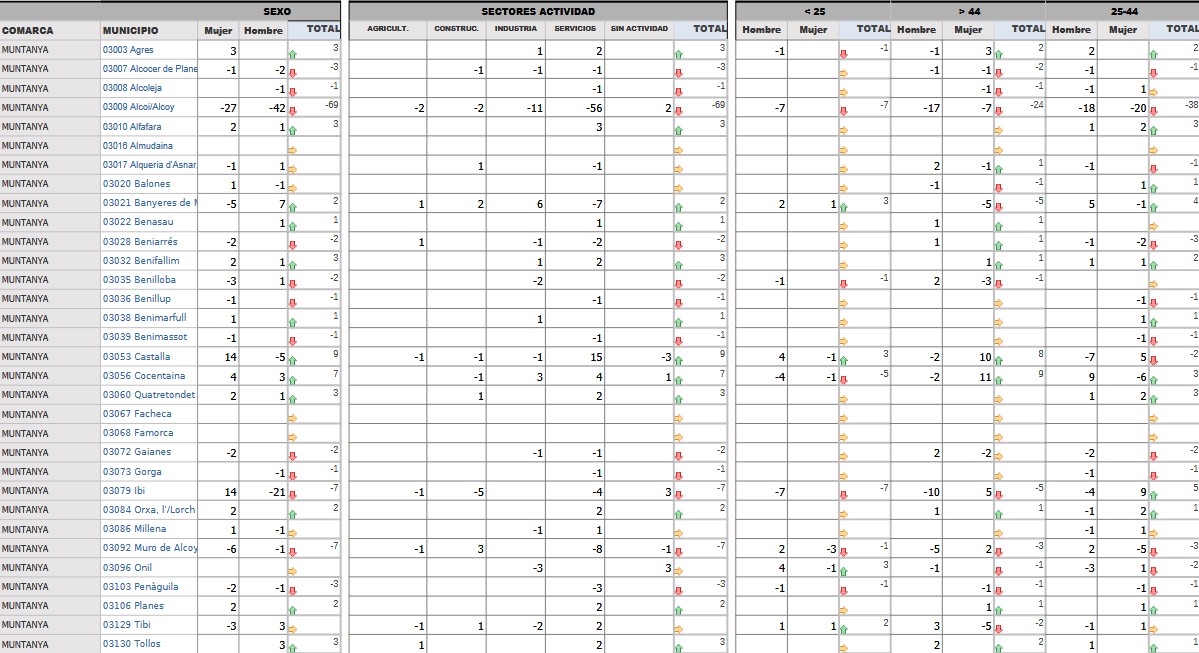Screen dimensions: 1199x653
Task: Click the Hombre header under SEXO
Action: tap(263, 31)
